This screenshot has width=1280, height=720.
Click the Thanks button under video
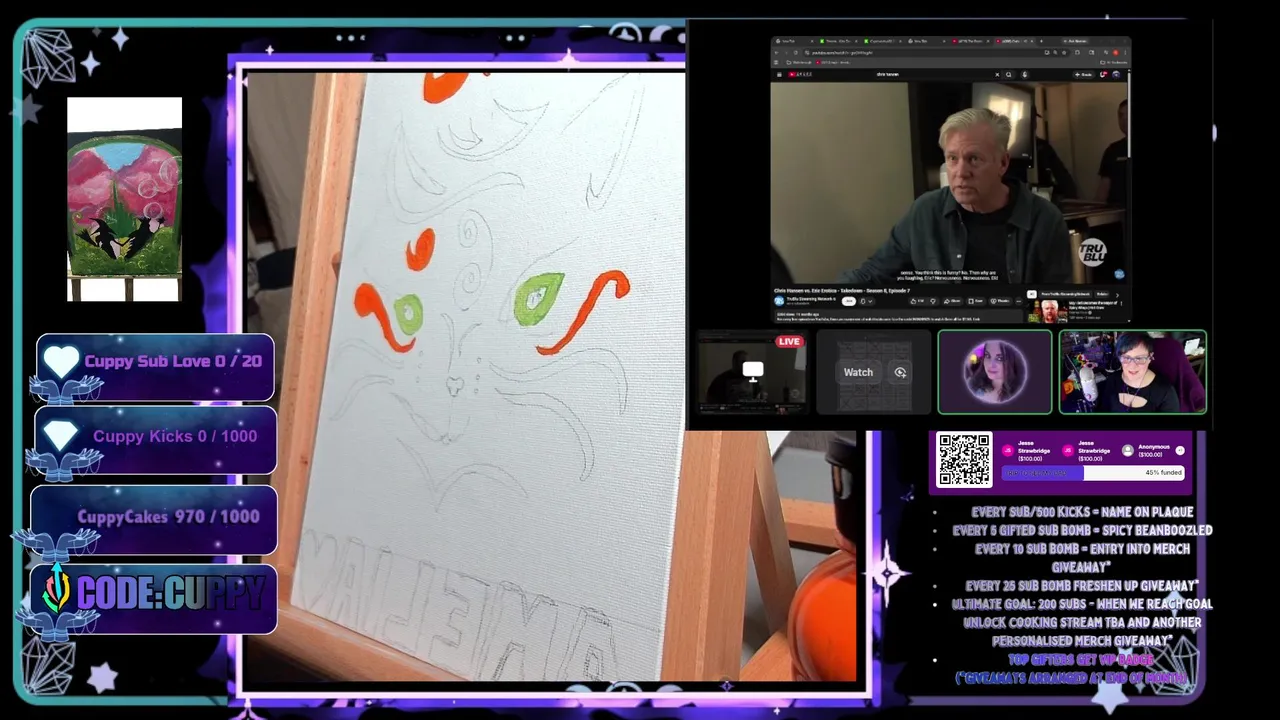coord(1000,301)
